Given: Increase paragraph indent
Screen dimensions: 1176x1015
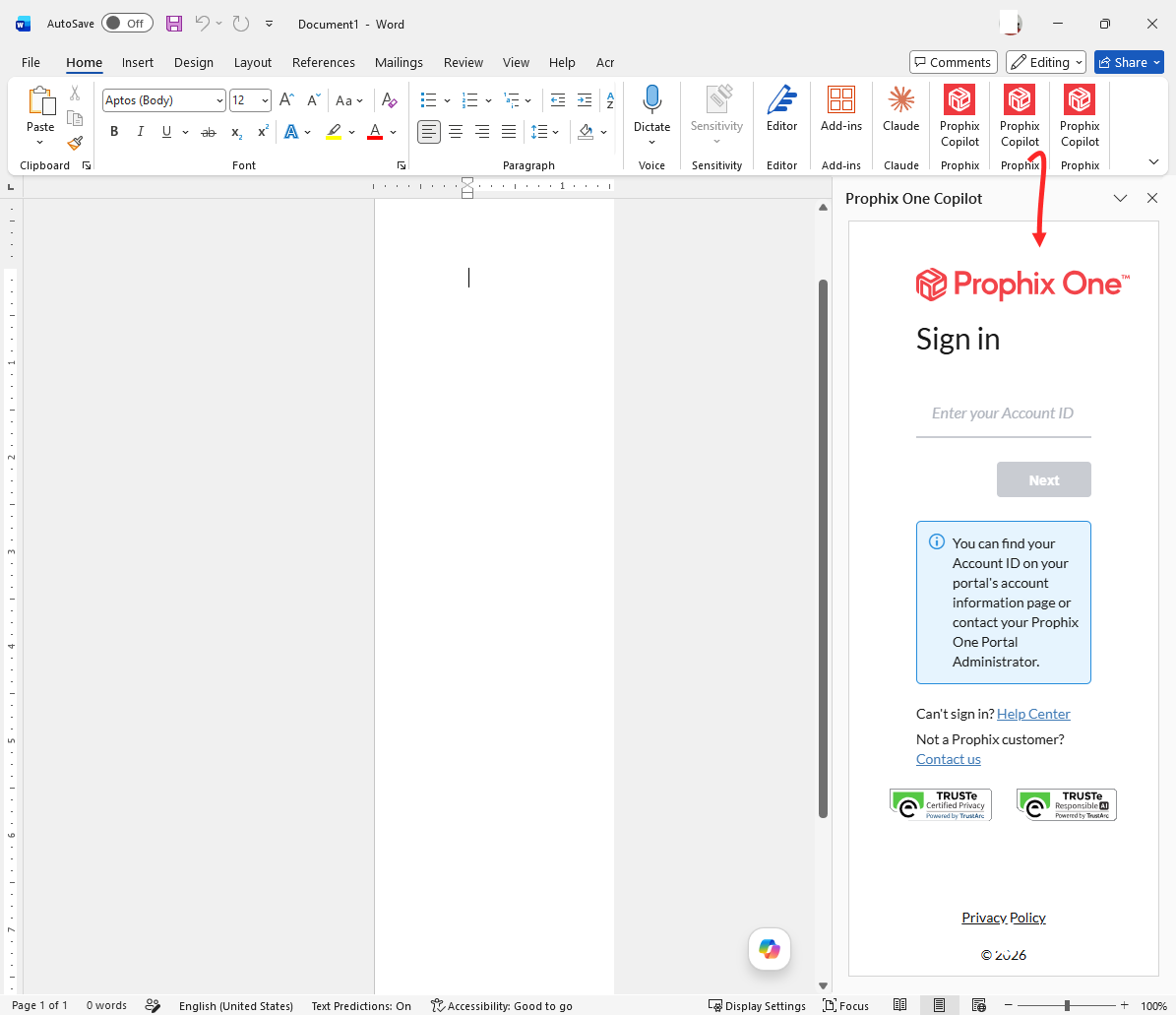Looking at the screenshot, I should 585,99.
